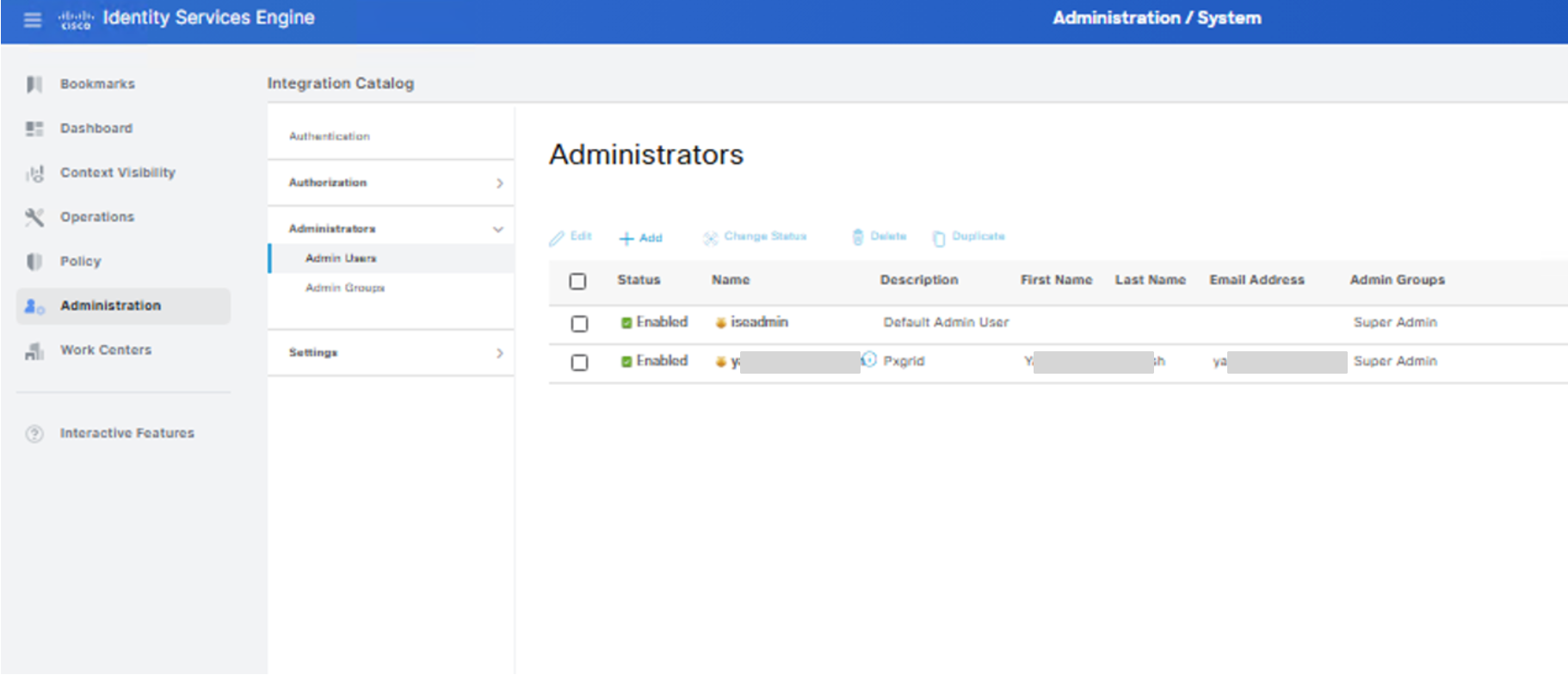1568x675 pixels.
Task: Sort by Status column header
Action: point(639,280)
